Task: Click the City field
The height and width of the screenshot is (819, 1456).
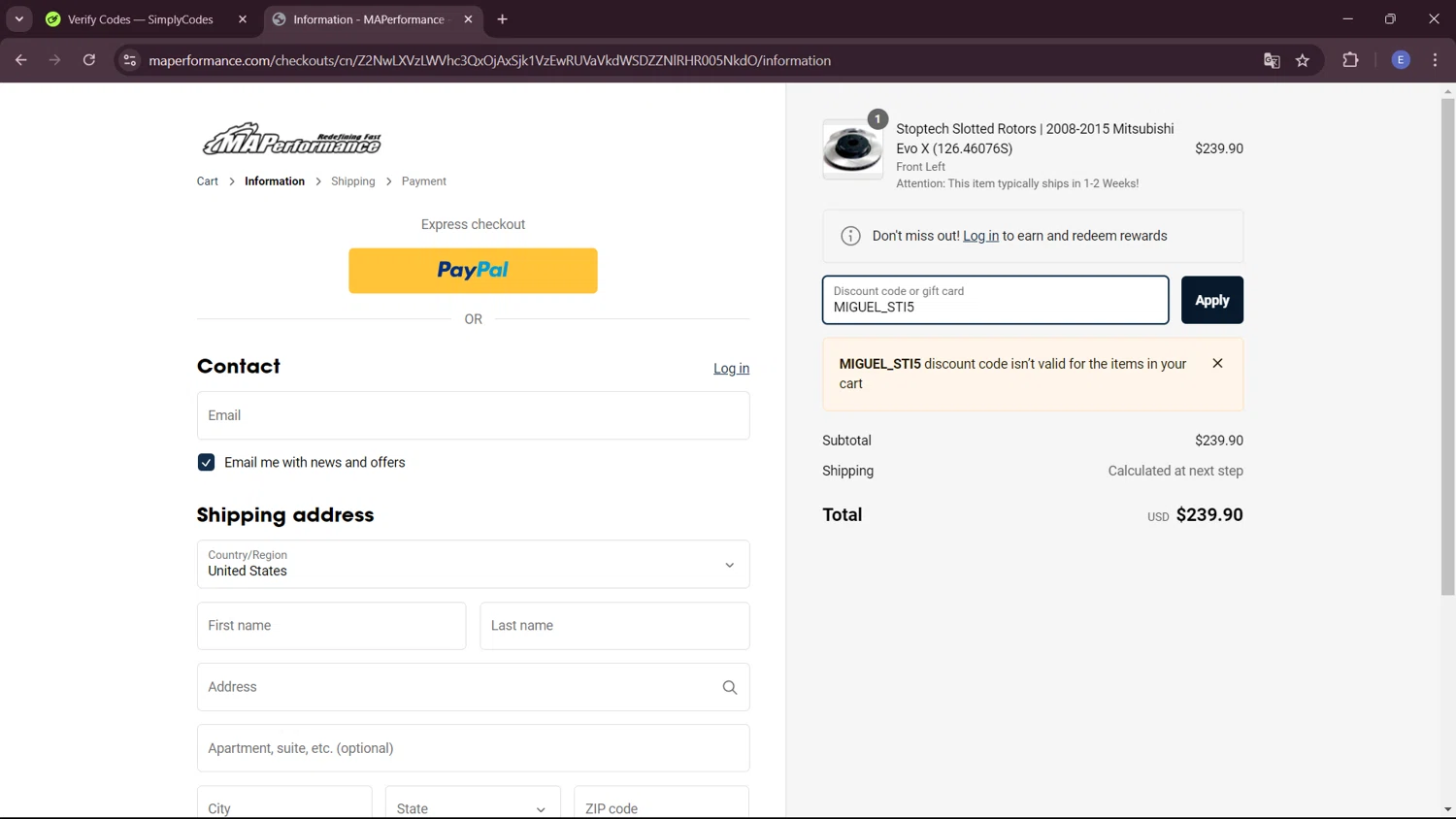Action: coord(284,803)
